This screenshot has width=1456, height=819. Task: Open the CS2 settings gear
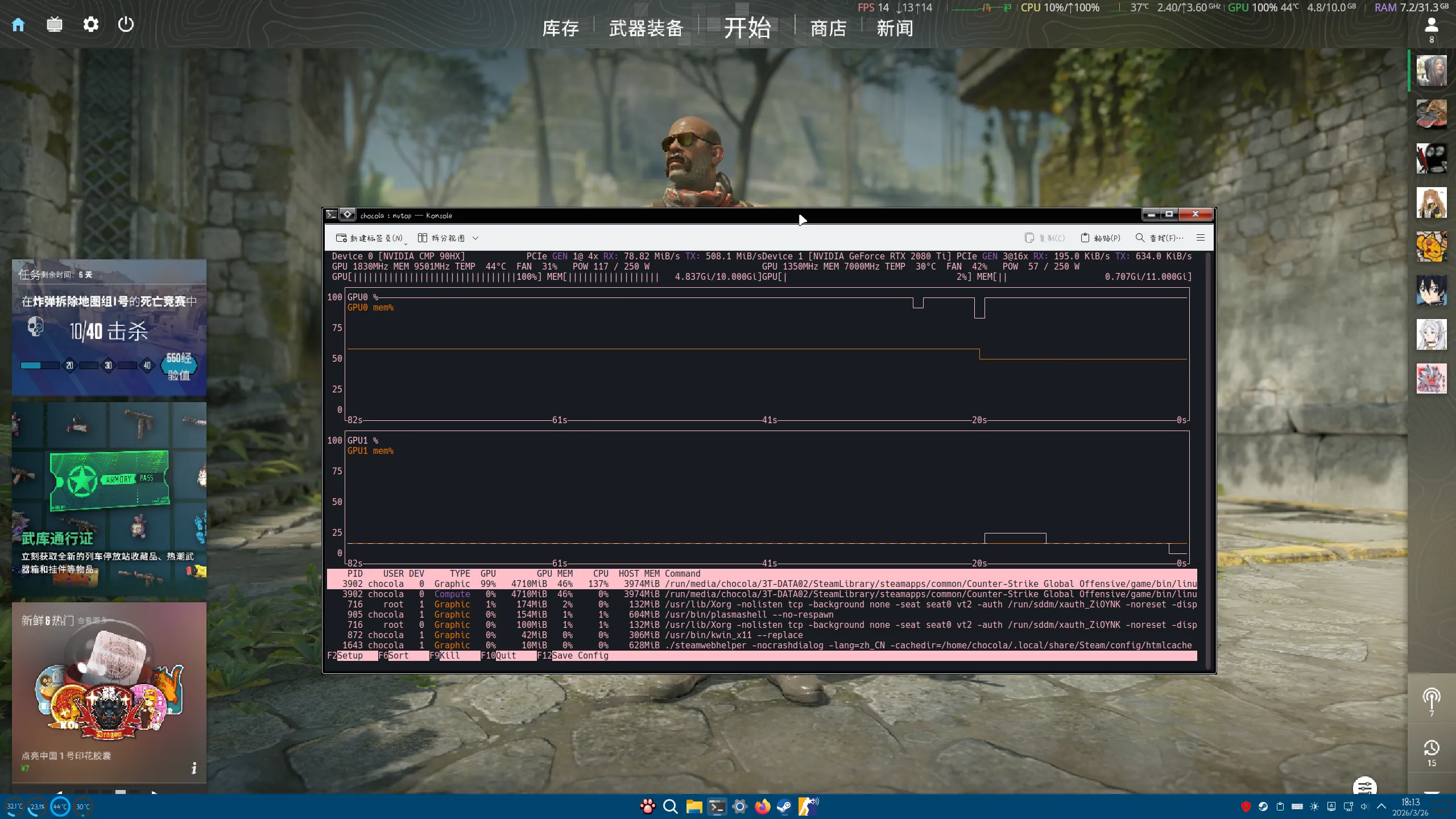pyautogui.click(x=91, y=24)
